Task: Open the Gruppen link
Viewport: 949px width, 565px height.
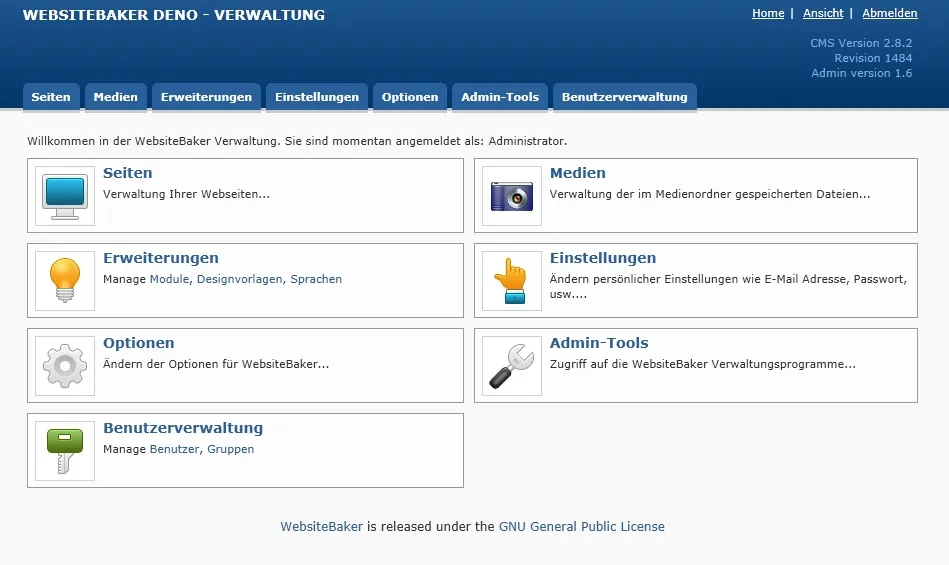Action: coord(231,449)
